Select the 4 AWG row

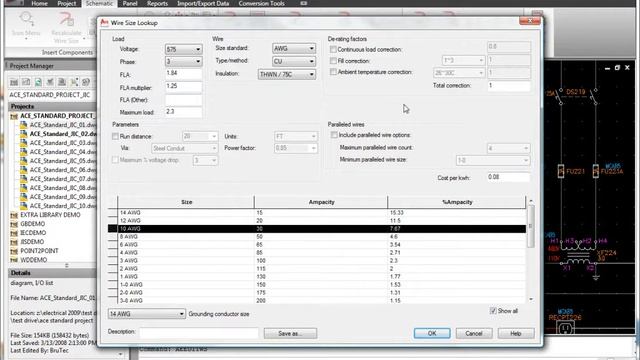[317, 253]
